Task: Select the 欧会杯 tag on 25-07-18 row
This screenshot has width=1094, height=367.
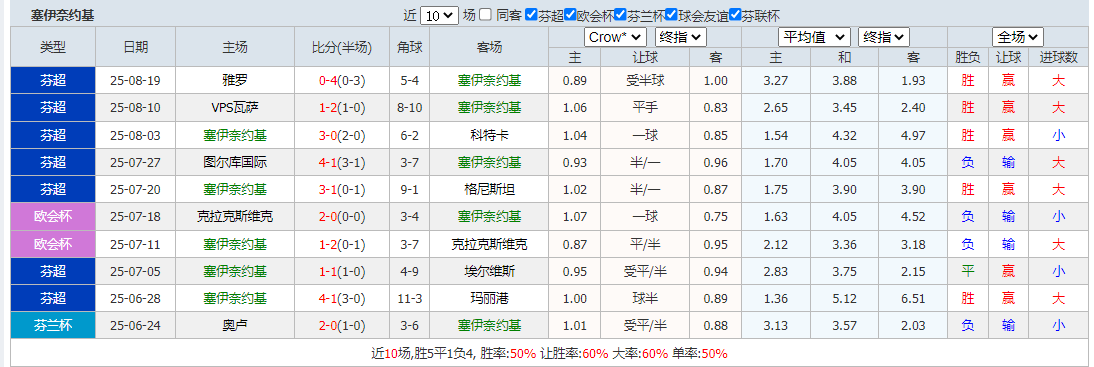Action: pos(53,217)
